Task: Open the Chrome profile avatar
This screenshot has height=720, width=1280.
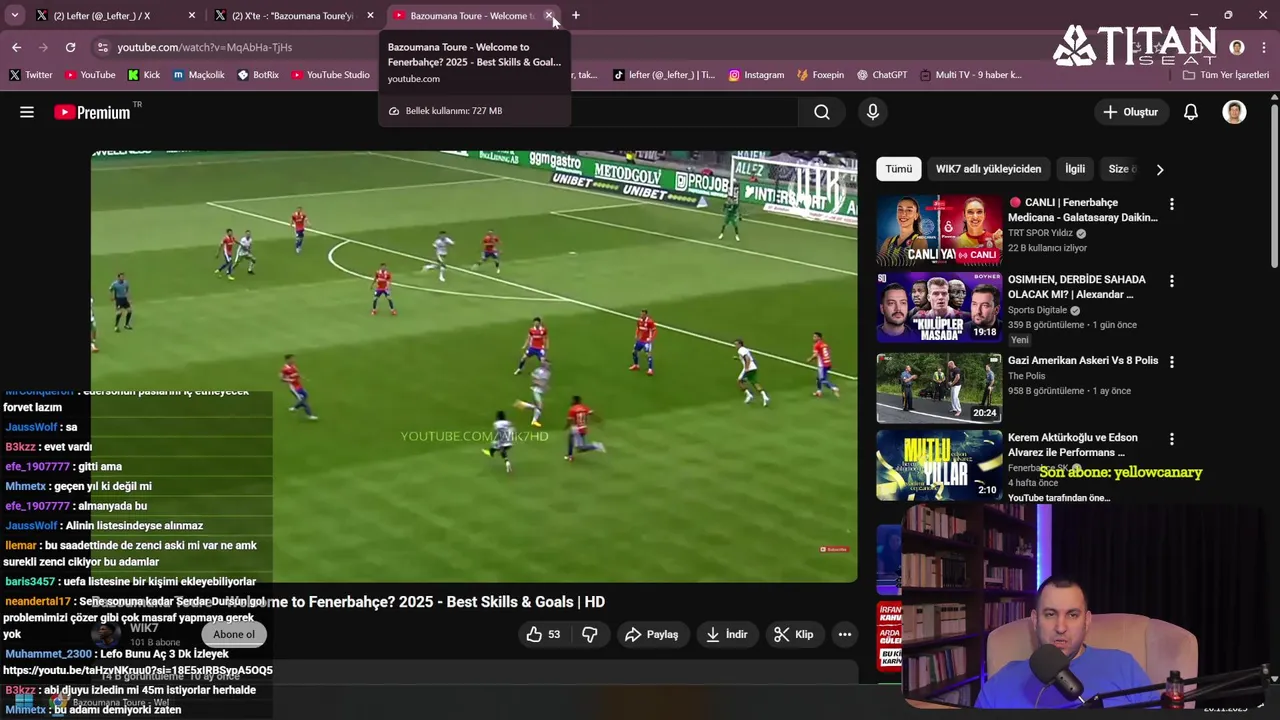Action: [1237, 47]
